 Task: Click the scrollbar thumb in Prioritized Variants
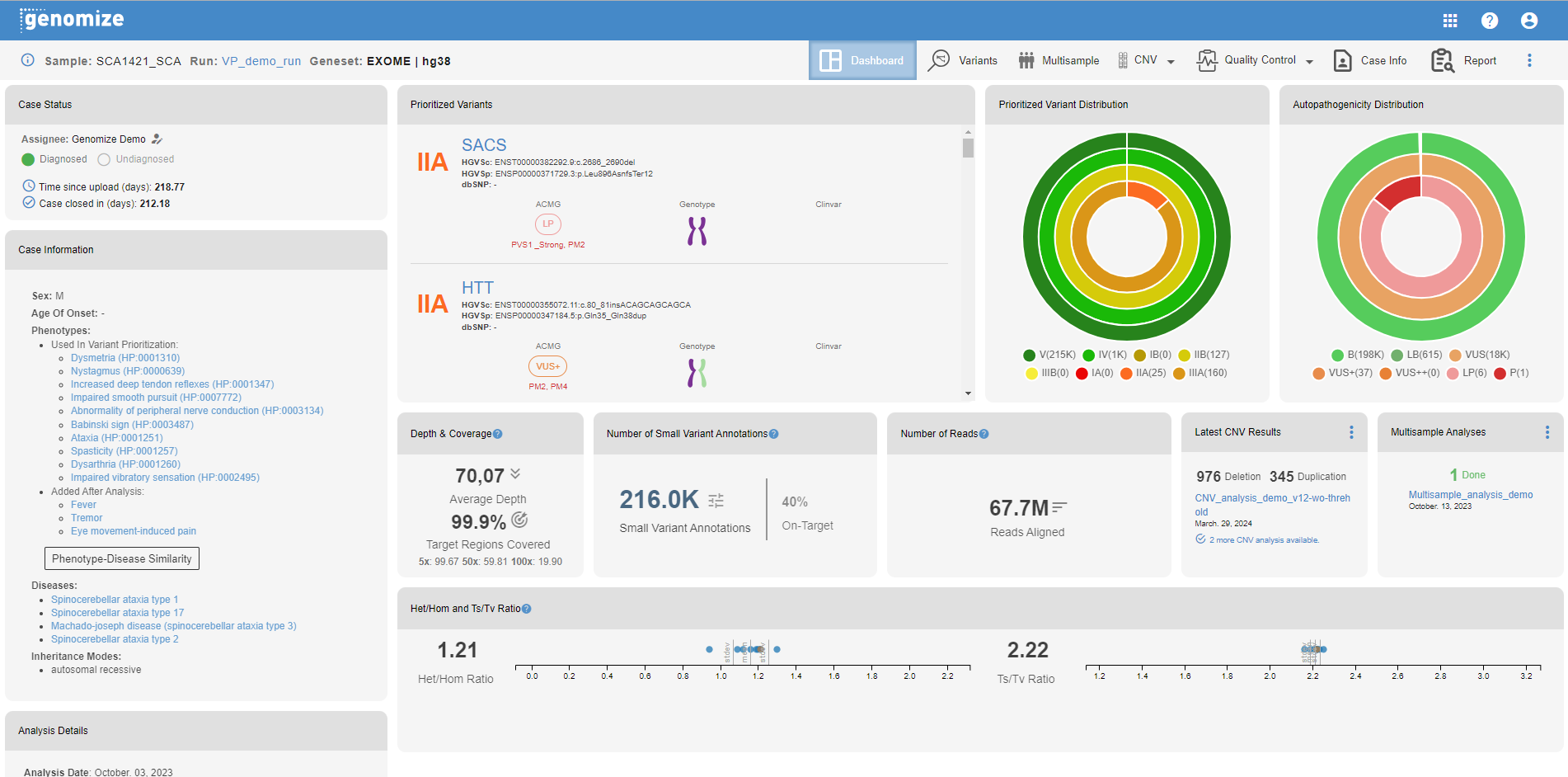pyautogui.click(x=968, y=148)
